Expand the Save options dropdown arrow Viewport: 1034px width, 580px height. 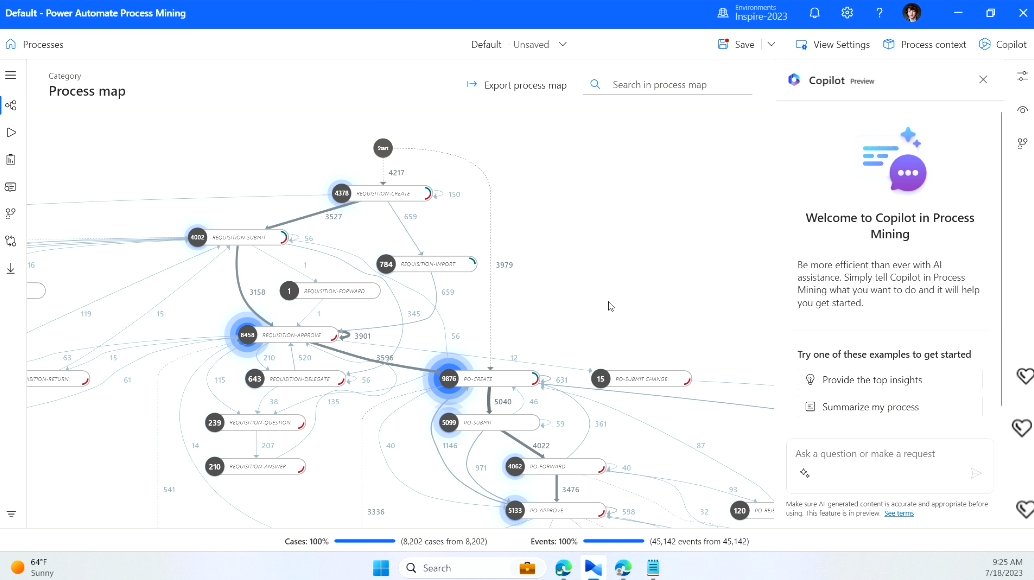coord(771,44)
